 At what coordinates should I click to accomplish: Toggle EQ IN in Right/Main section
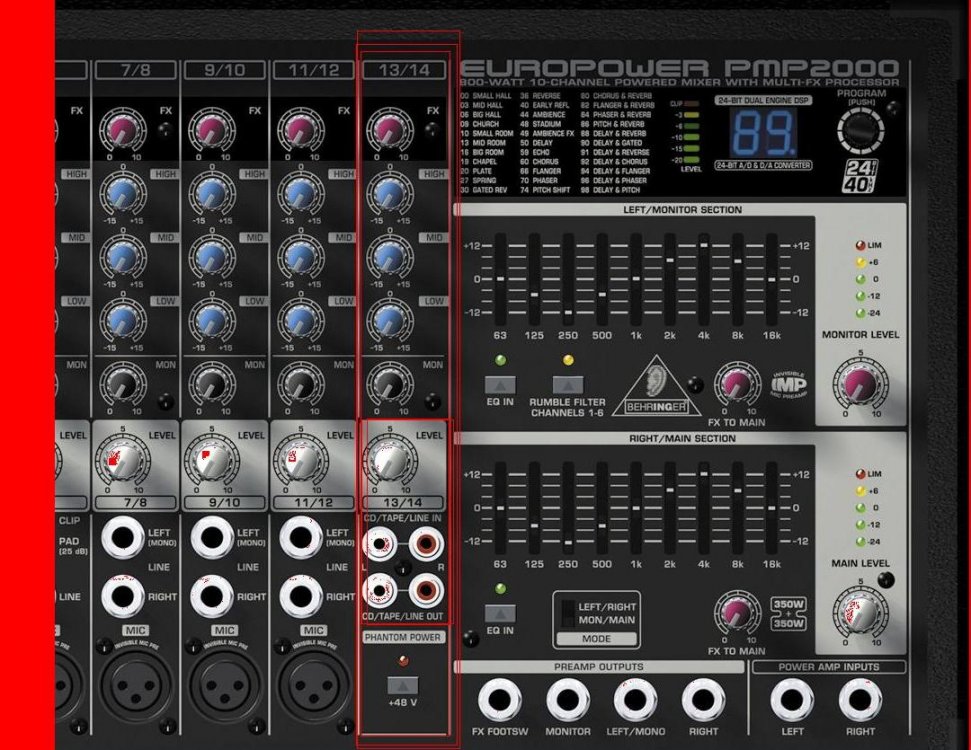click(x=500, y=614)
